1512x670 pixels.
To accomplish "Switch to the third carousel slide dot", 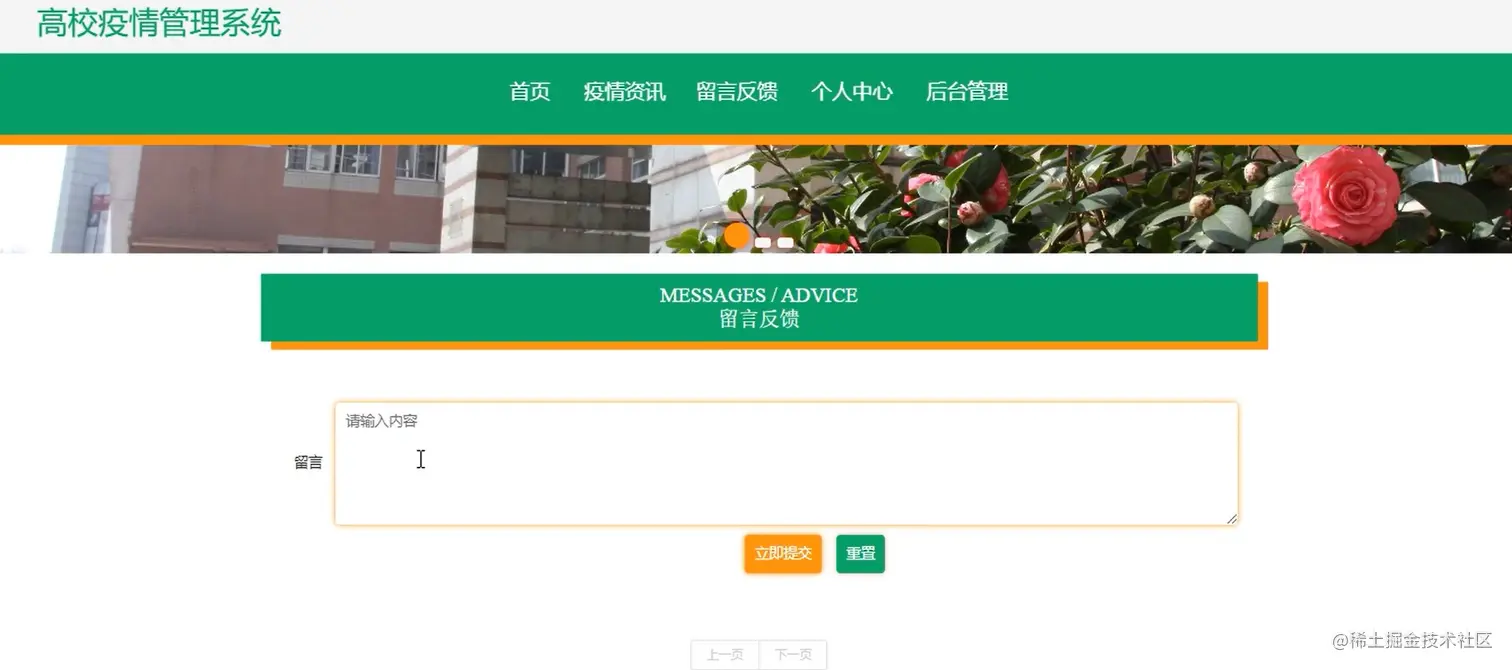I will click(x=785, y=242).
